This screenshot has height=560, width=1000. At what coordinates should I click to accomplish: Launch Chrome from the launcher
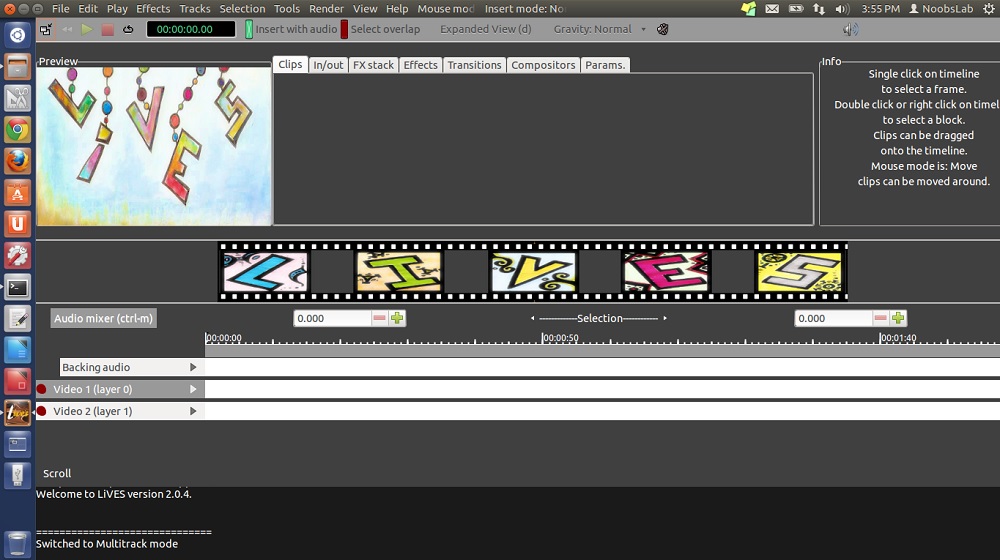point(17,129)
